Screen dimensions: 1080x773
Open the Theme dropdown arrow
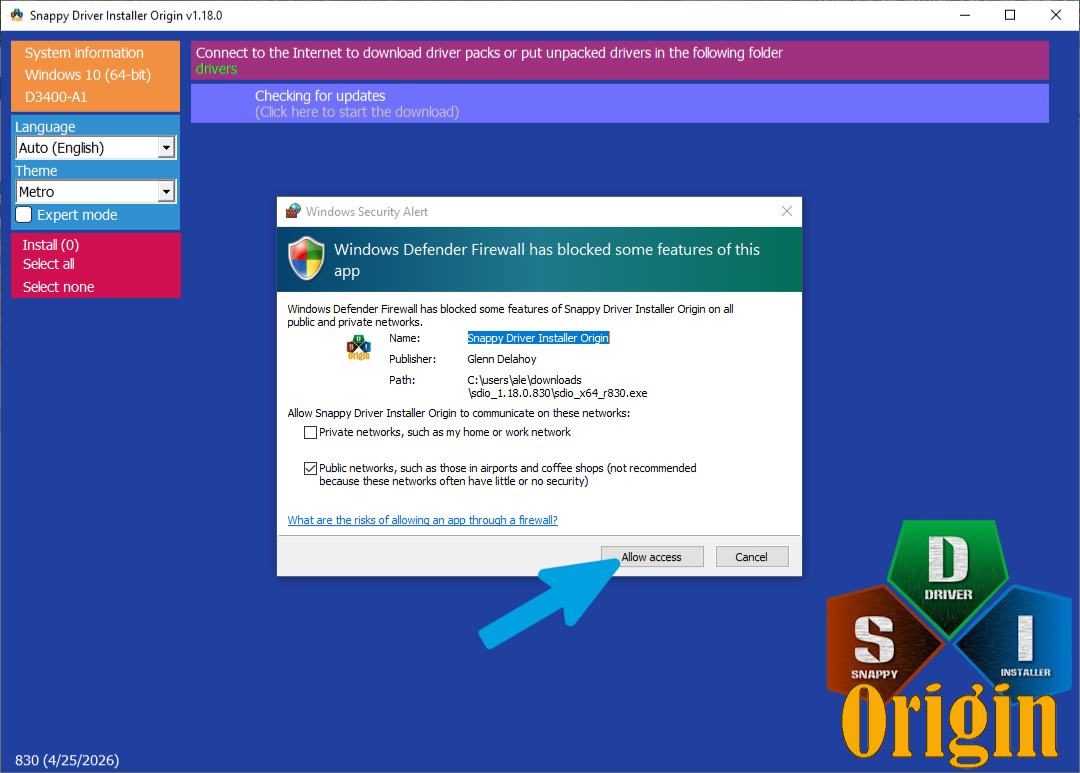click(166, 192)
